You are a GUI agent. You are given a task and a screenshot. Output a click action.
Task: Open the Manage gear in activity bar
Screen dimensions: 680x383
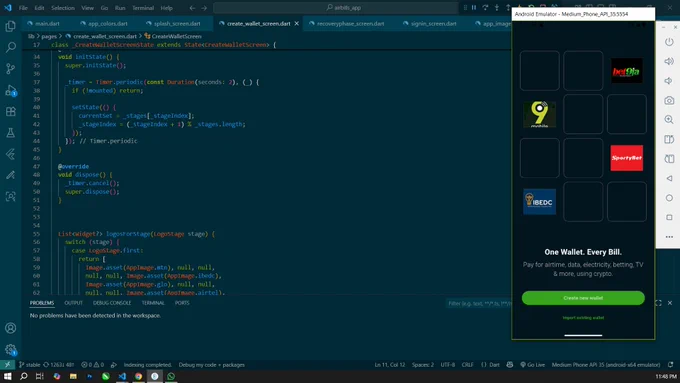[10, 349]
